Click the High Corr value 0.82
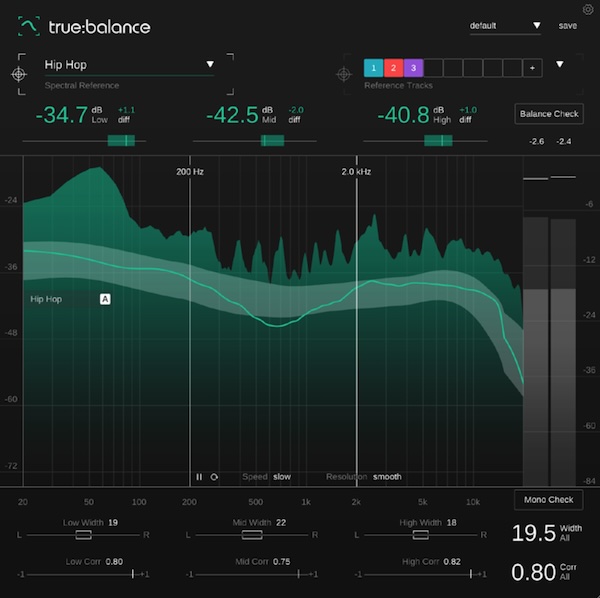 click(452, 562)
